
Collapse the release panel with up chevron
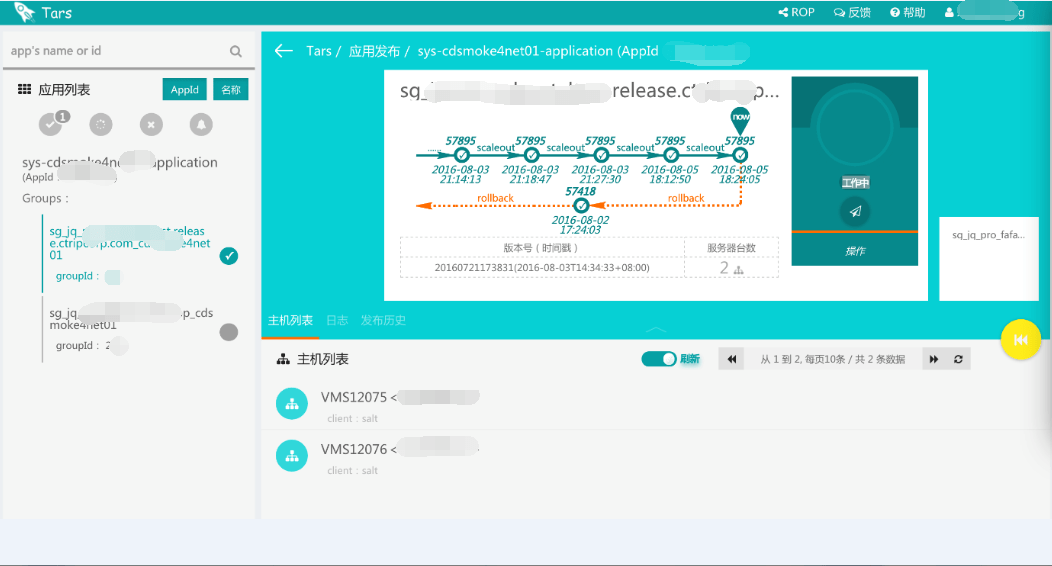655,329
